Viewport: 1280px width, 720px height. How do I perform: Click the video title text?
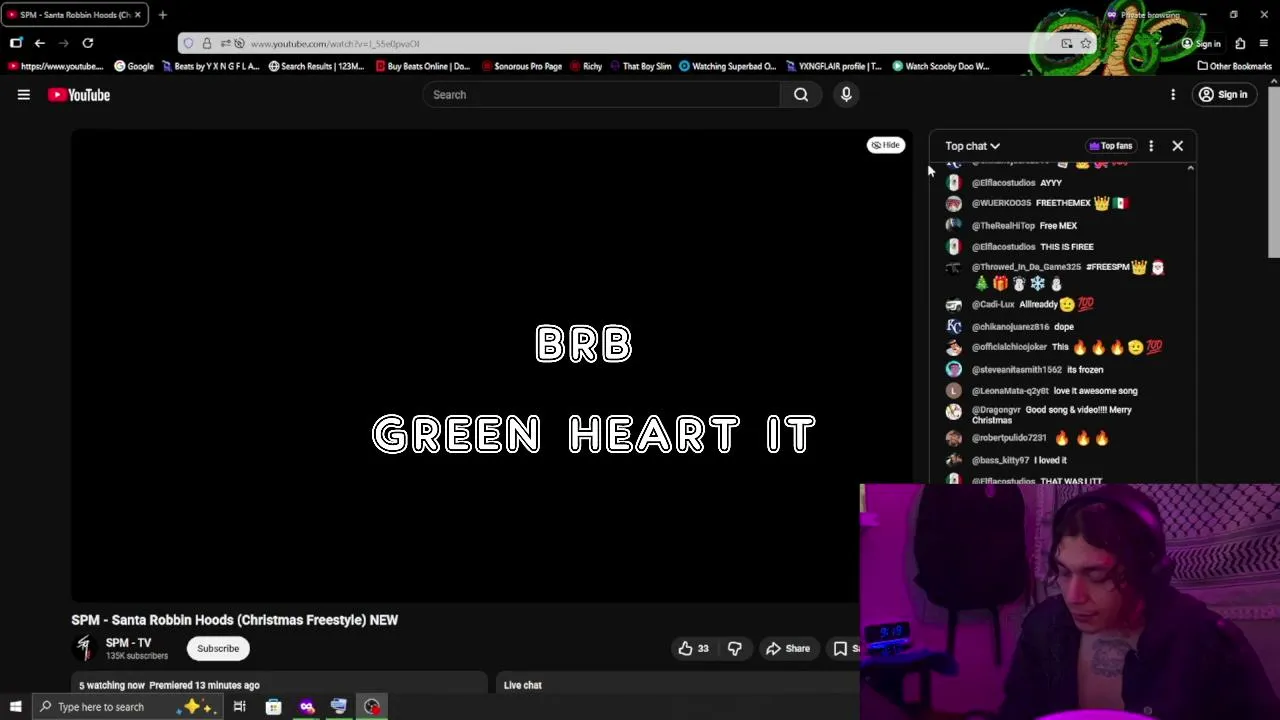pos(235,620)
